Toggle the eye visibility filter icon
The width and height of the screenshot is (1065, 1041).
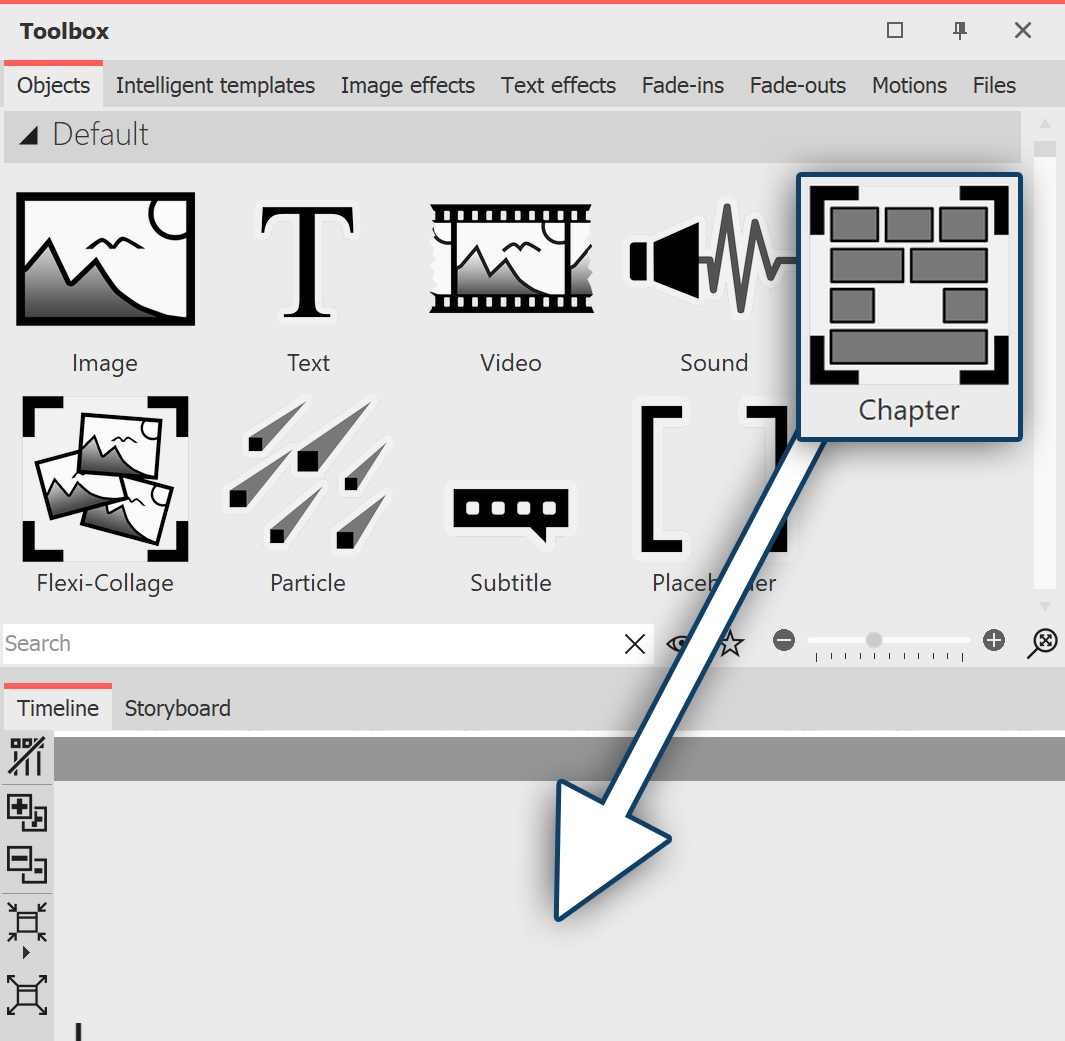point(680,644)
